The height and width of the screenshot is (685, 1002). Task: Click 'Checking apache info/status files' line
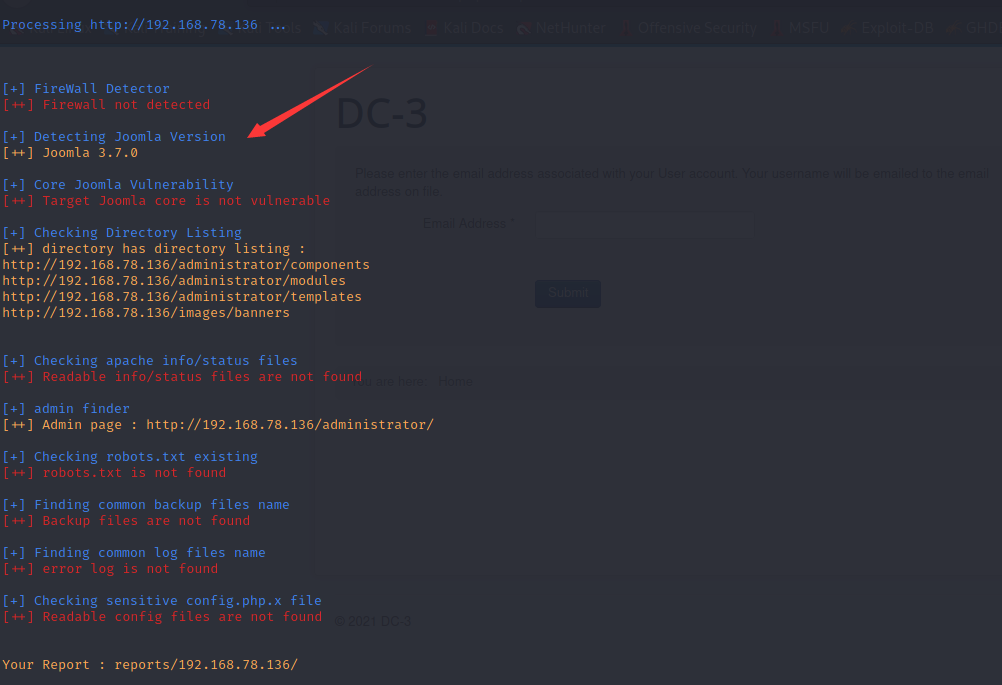pyautogui.click(x=150, y=360)
